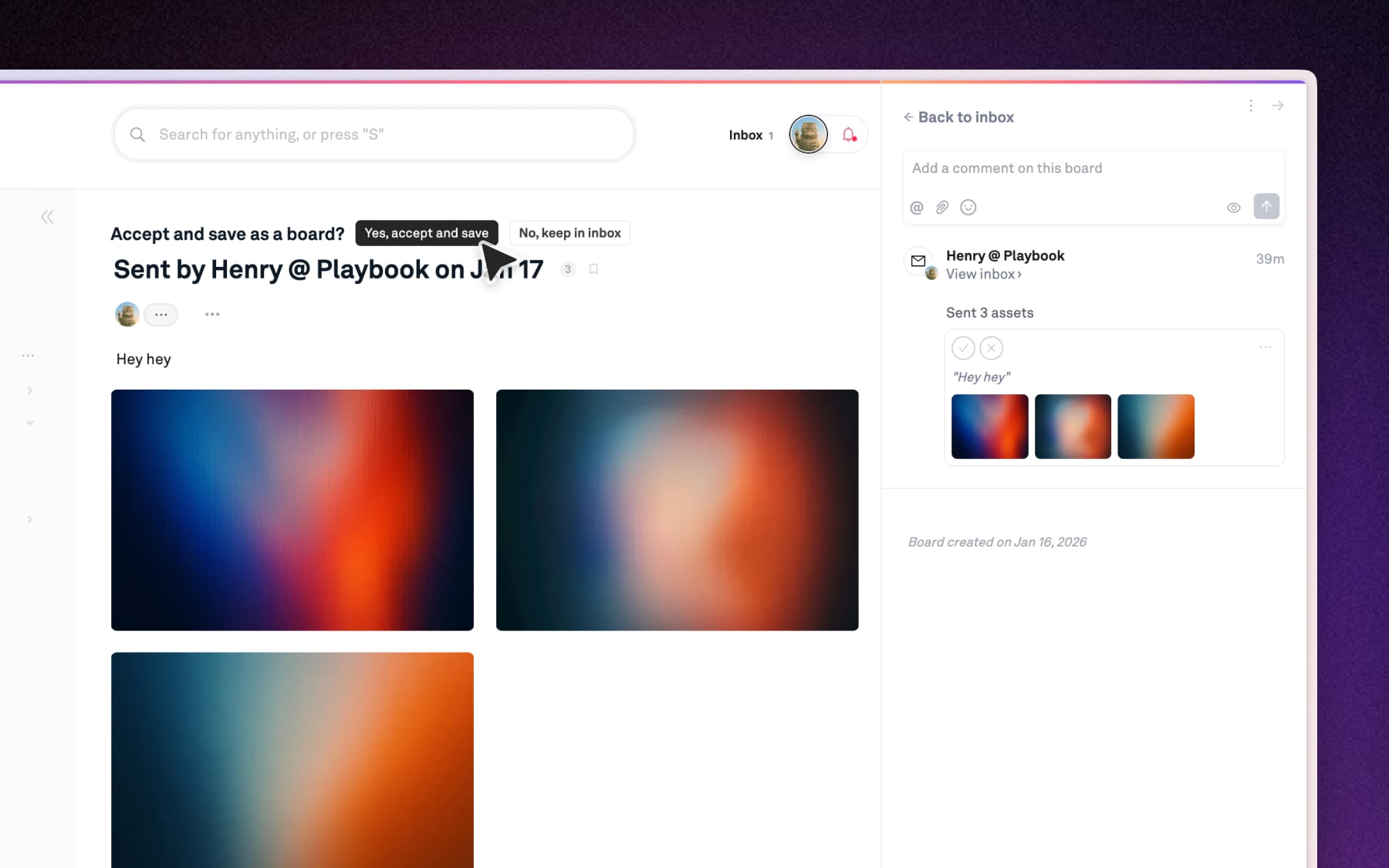Viewport: 1389px width, 868px height.
Task: Click the paperclip attachment icon
Action: coord(942,208)
